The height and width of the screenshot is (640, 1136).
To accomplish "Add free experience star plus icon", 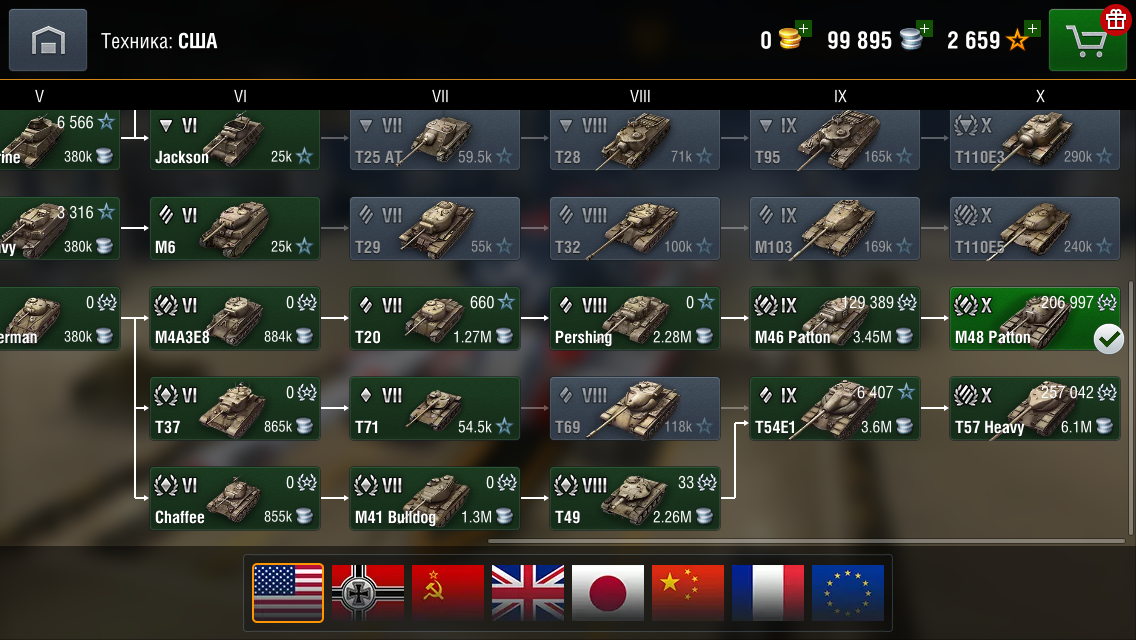I will click(1032, 28).
